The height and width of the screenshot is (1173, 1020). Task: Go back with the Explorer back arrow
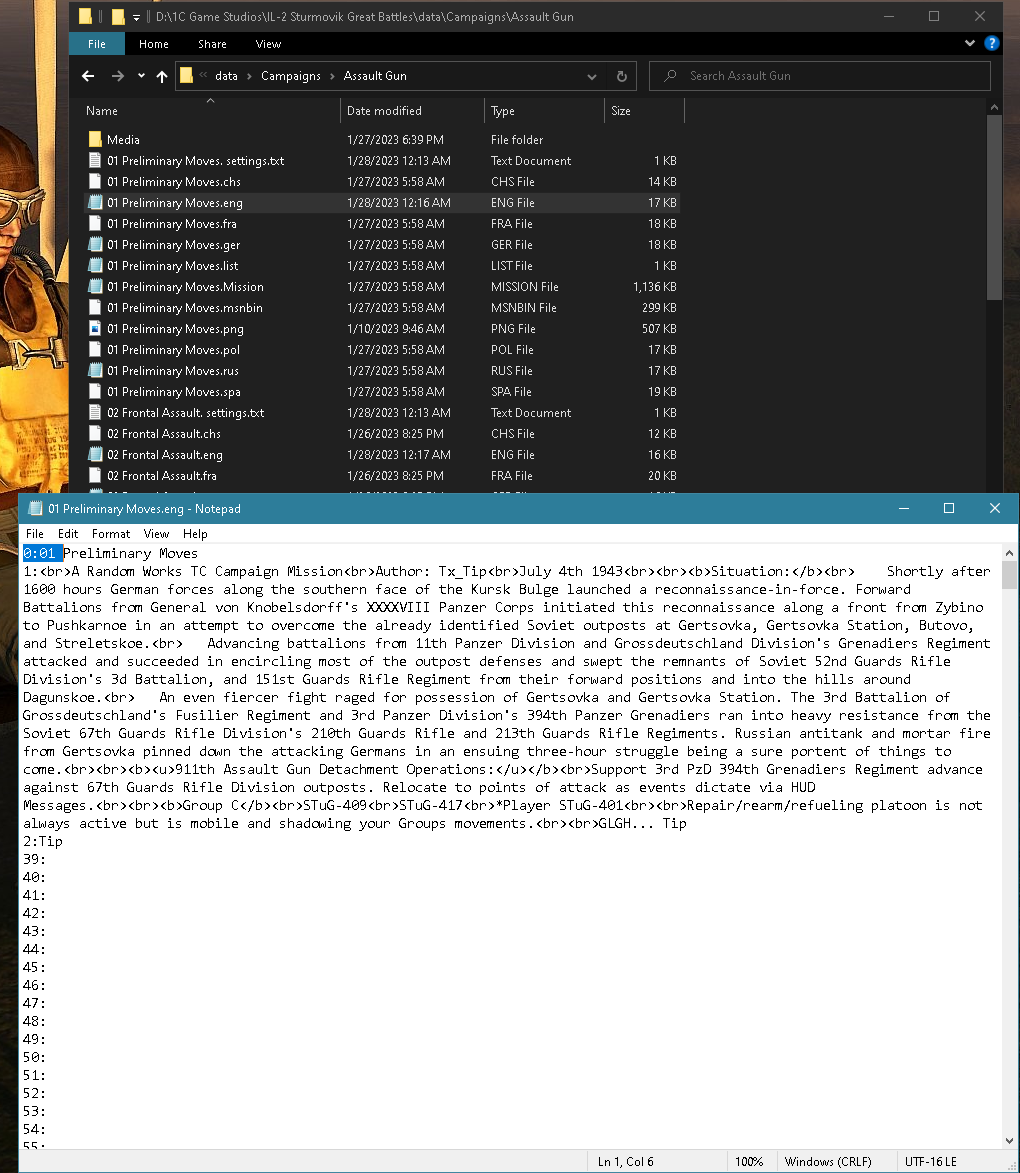click(88, 76)
